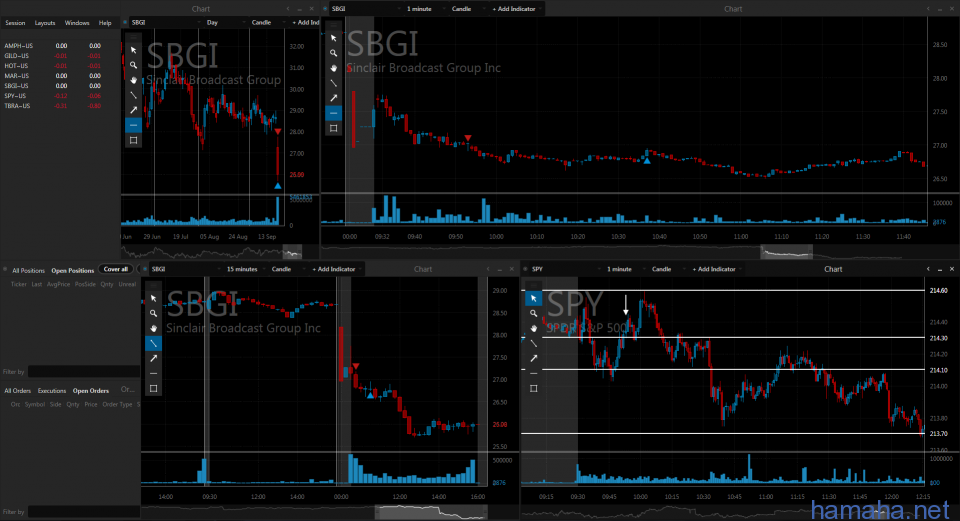
Task: Toggle off the highlighted horizontal line tool in Day chart
Action: click(133, 125)
